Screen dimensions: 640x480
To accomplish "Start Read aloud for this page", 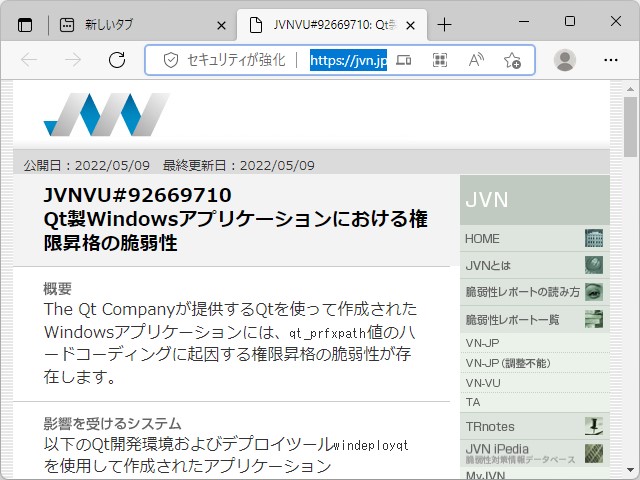I will tap(476, 60).
